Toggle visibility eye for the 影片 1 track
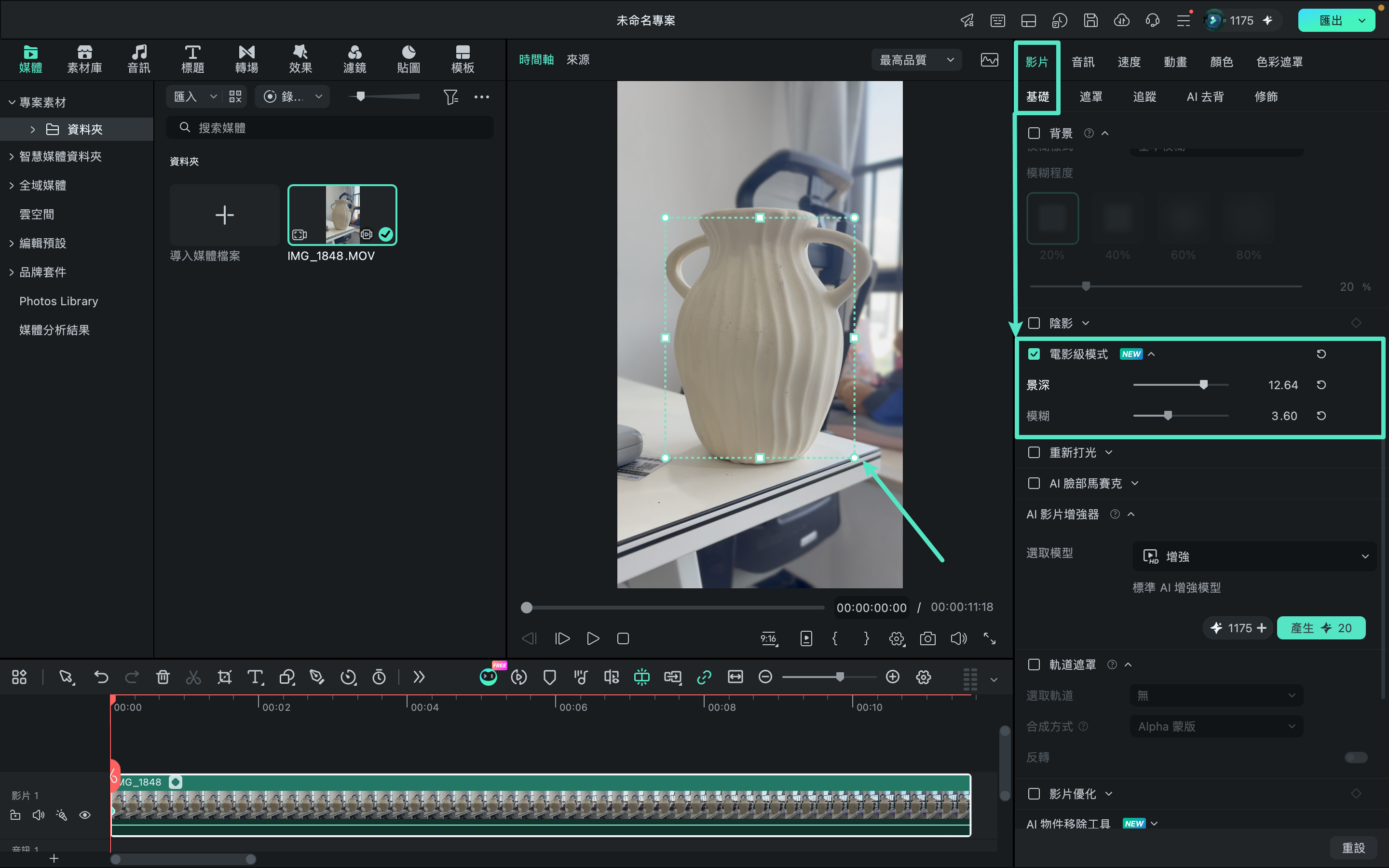The height and width of the screenshot is (868, 1389). pyautogui.click(x=85, y=815)
